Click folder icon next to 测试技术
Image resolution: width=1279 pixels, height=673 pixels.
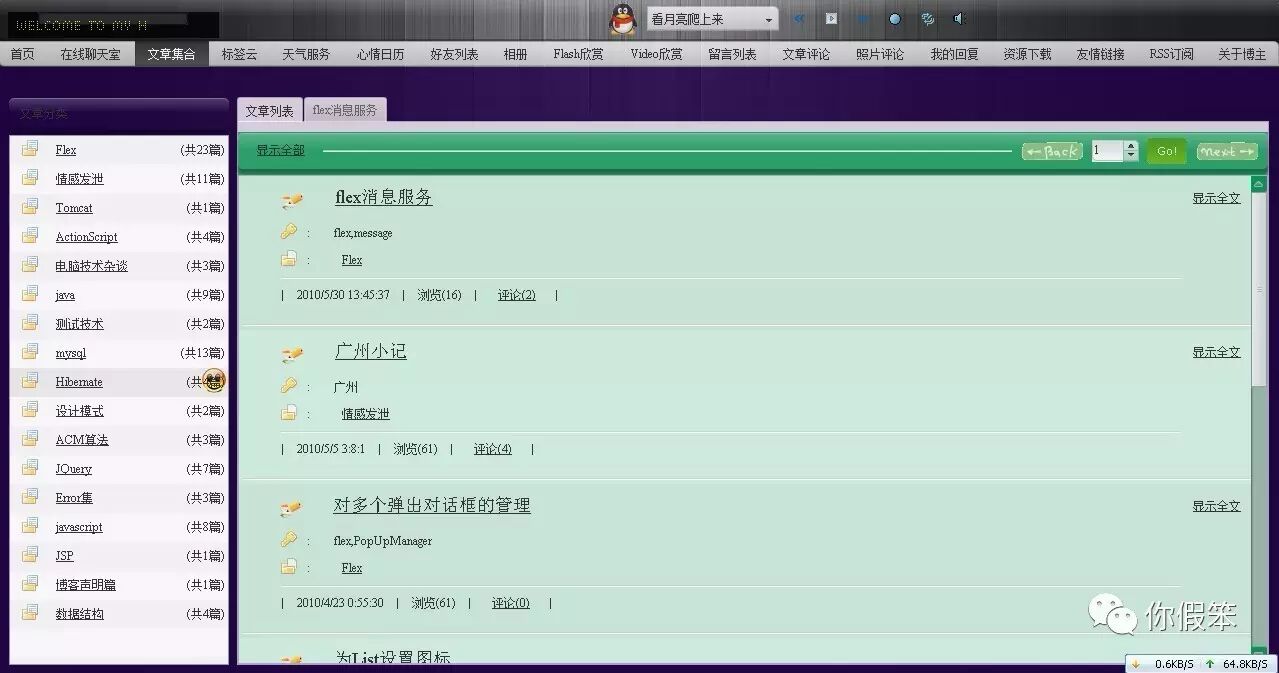click(31, 323)
